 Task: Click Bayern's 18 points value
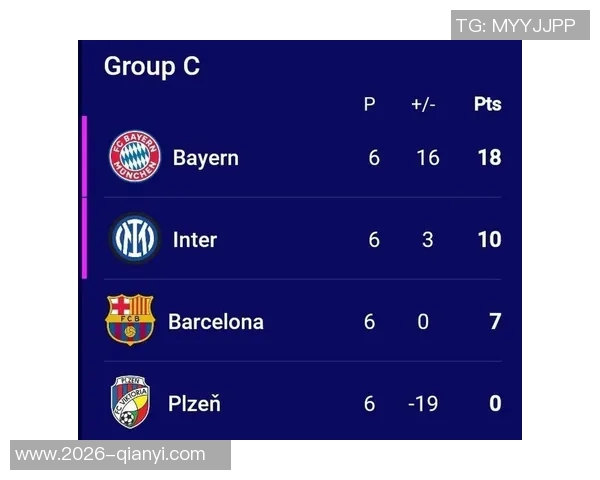click(489, 158)
